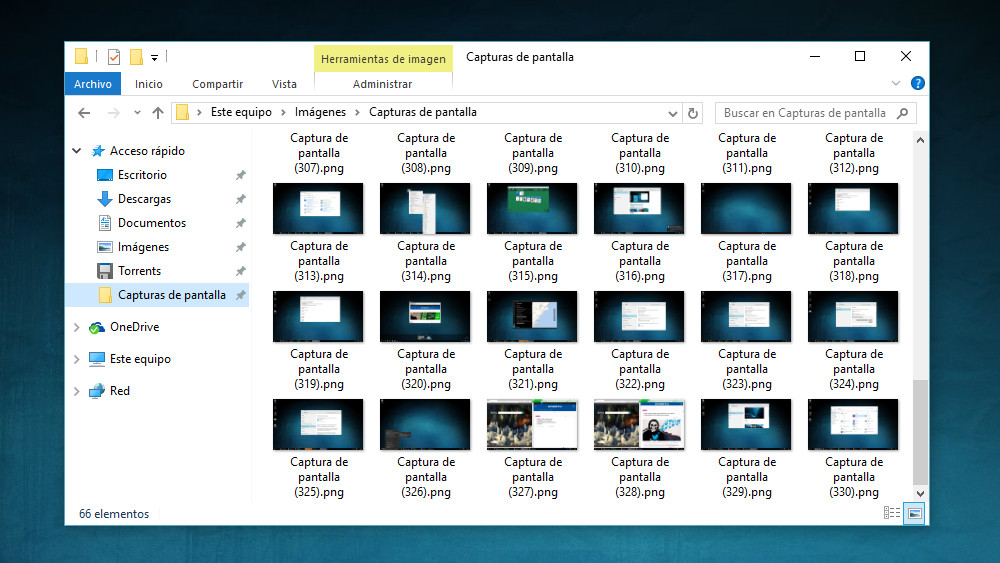Screen dimensions: 1000x563
Task: Open Torrents in the sidebar
Action: [139, 271]
